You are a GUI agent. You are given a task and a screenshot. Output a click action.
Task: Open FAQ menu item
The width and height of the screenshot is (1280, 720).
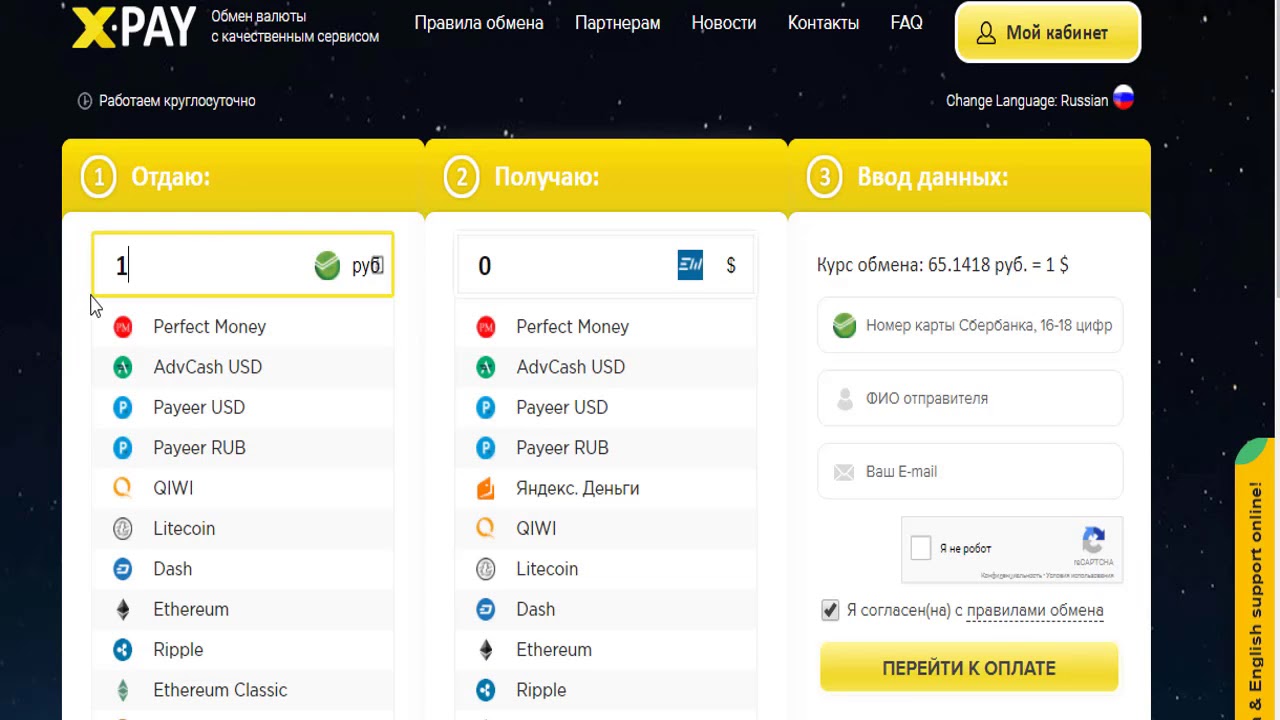point(906,22)
